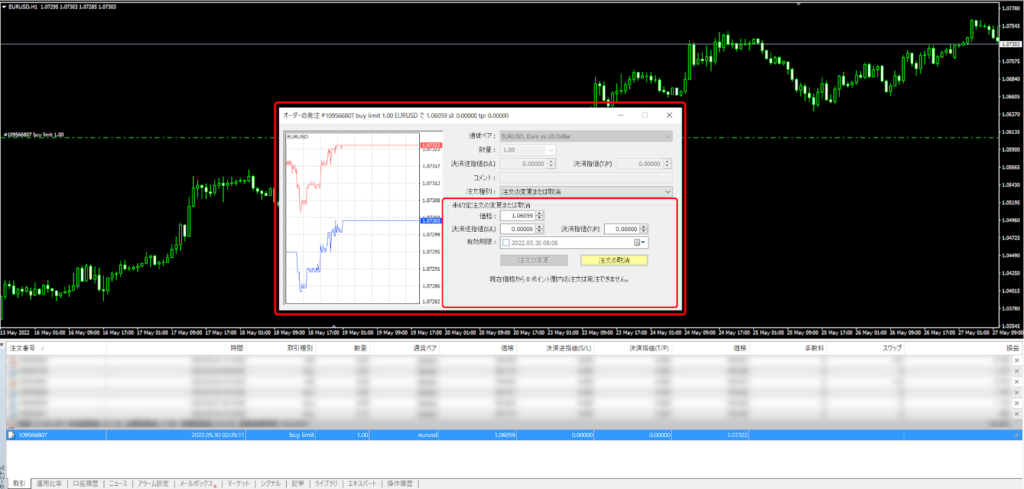Open the エキスパート tab
Viewport: 1024px width, 489px height.
pyautogui.click(x=362, y=484)
